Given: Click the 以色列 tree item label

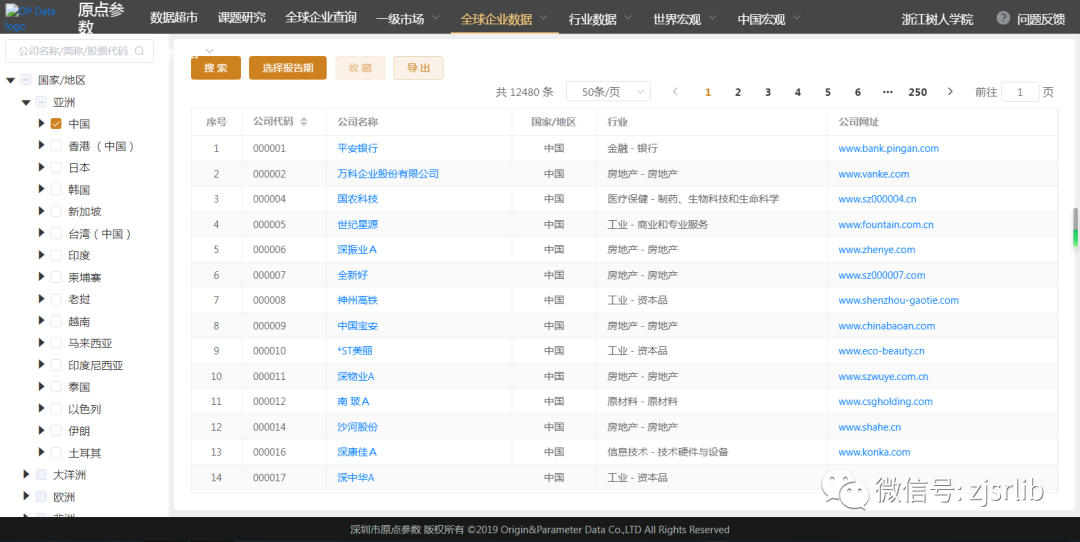Looking at the screenshot, I should click(x=85, y=409).
